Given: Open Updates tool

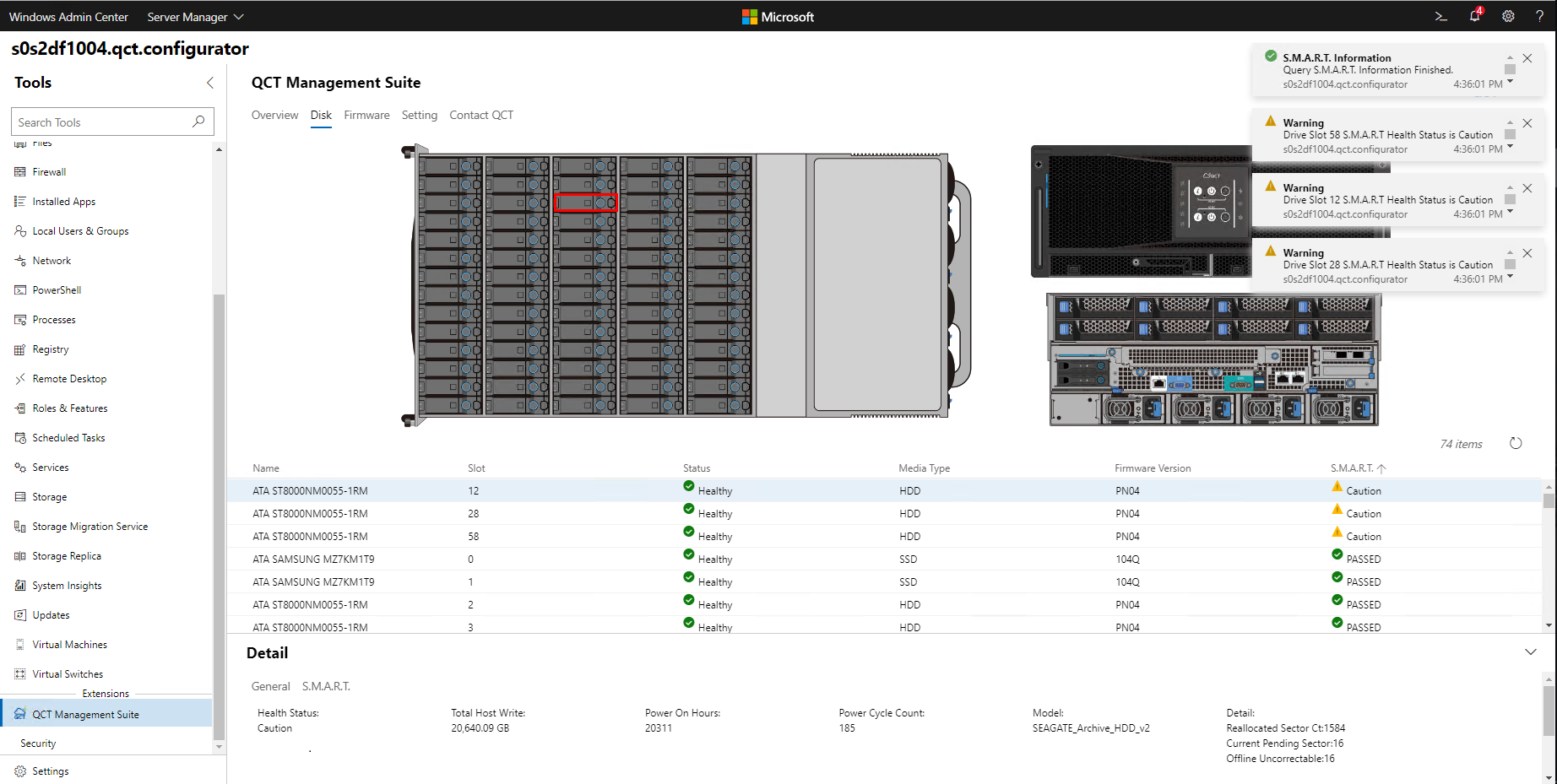Looking at the screenshot, I should click(51, 615).
